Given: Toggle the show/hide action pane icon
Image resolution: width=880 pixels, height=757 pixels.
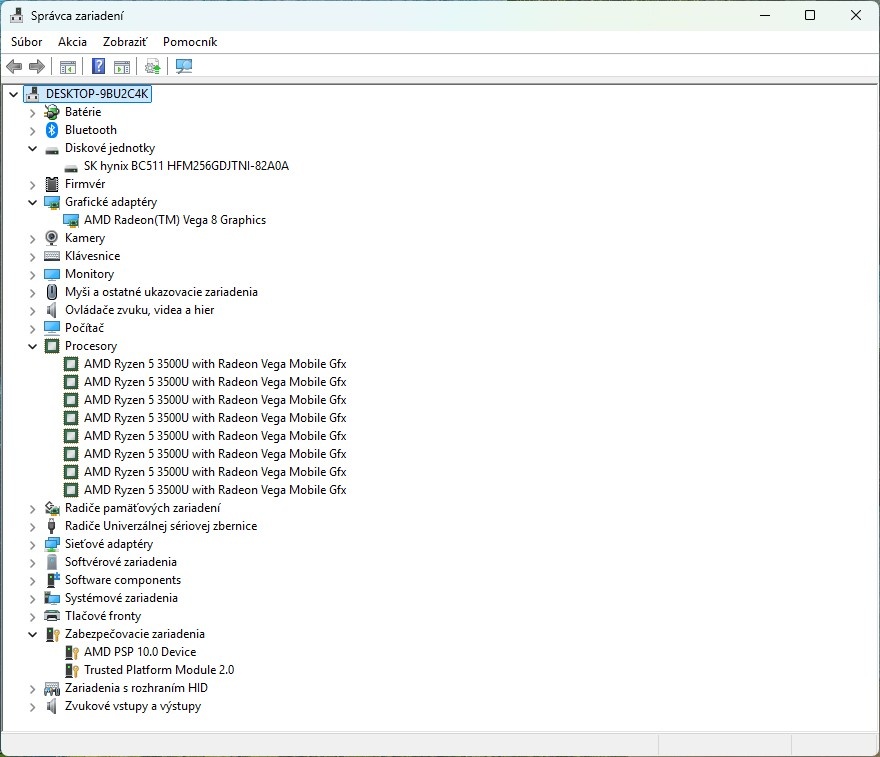Looking at the screenshot, I should click(122, 67).
